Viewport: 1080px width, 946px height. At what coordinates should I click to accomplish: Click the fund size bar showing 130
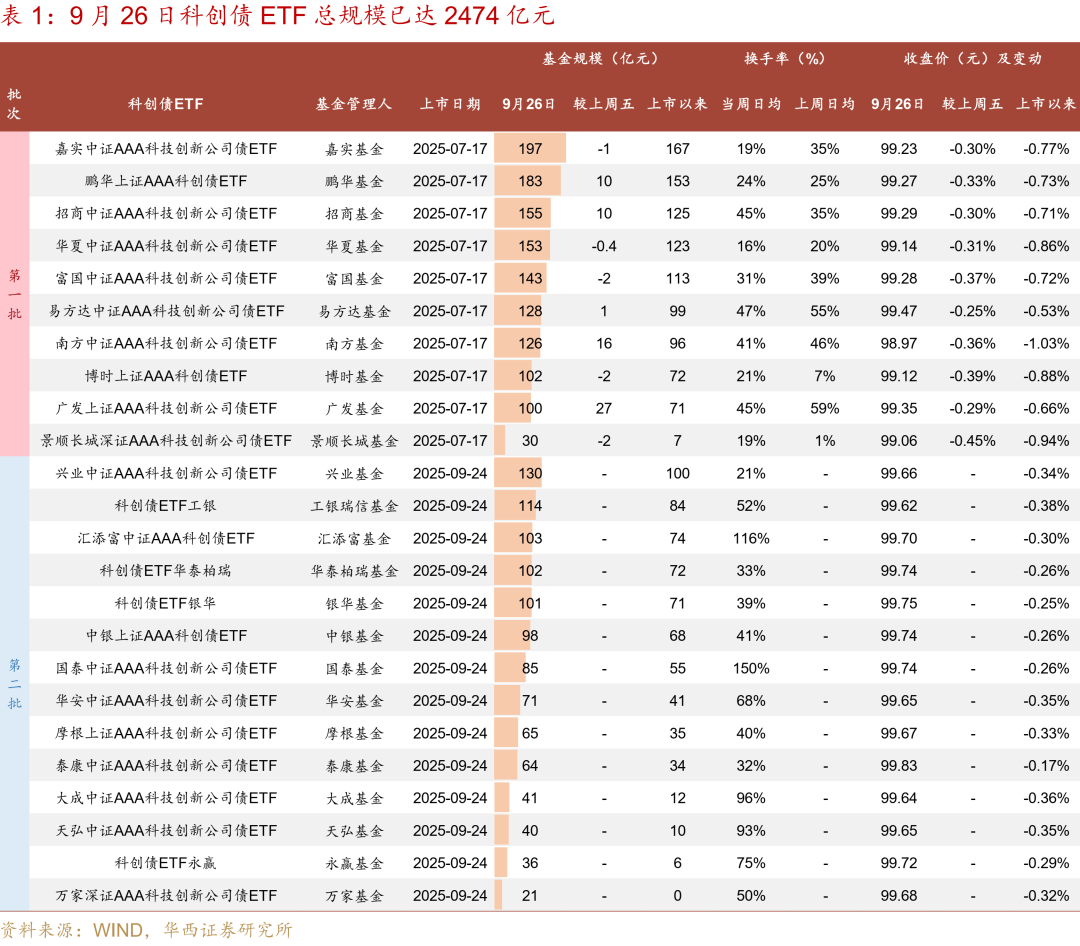pyautogui.click(x=519, y=473)
